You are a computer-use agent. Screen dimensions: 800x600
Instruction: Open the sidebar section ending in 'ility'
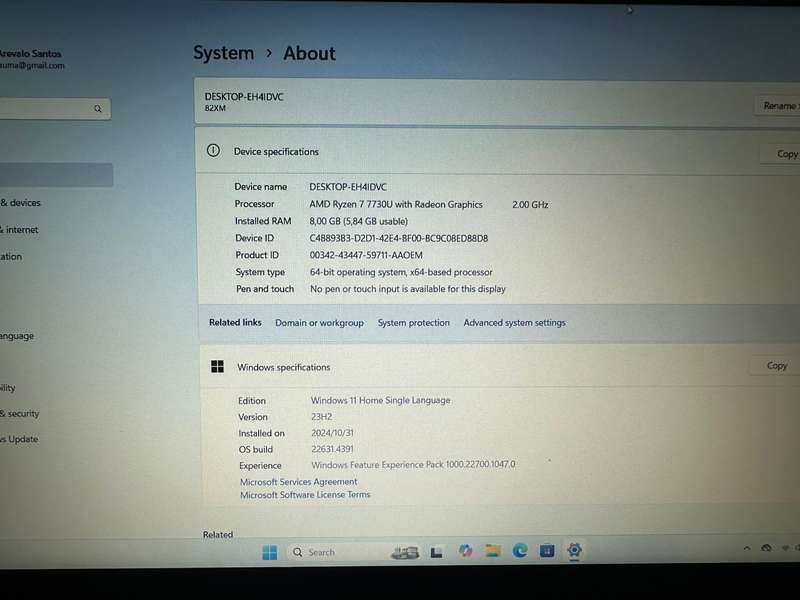8,388
